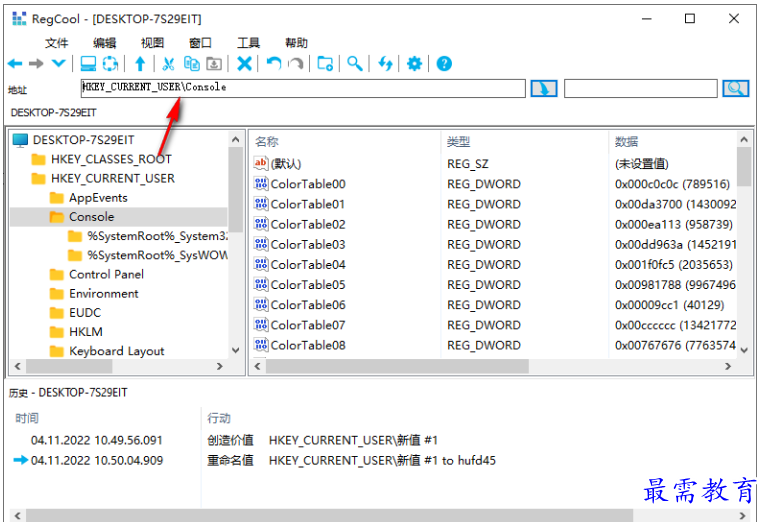Select the Keyboard Layout key
This screenshot has width=765, height=522.
point(117,351)
